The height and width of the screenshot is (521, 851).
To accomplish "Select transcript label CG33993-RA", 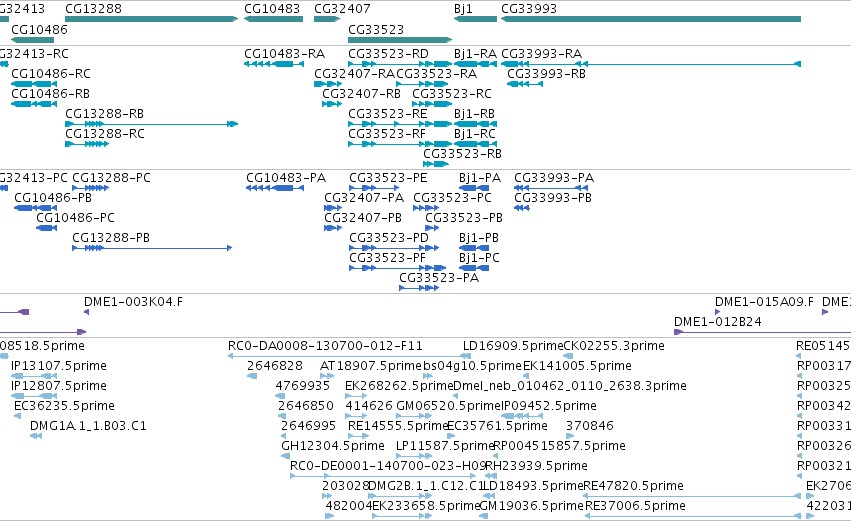I will click(542, 54).
